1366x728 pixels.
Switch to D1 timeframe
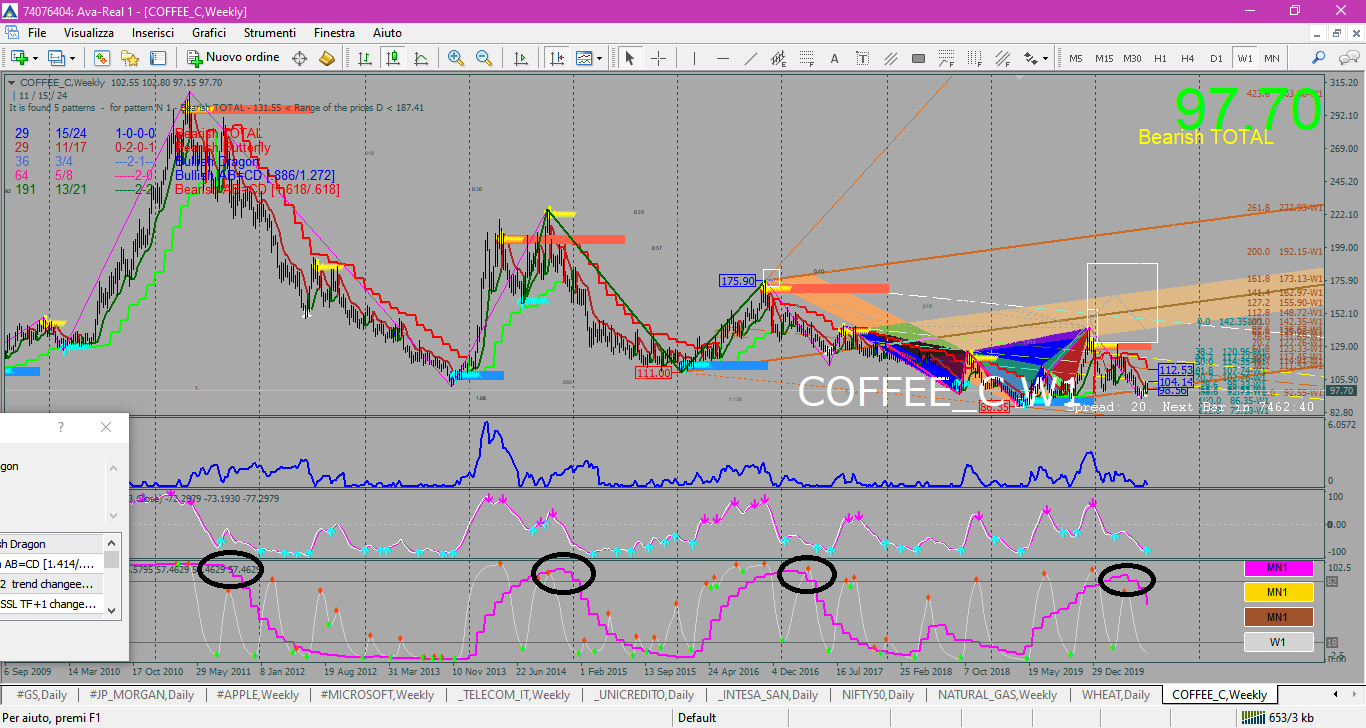(x=1216, y=58)
